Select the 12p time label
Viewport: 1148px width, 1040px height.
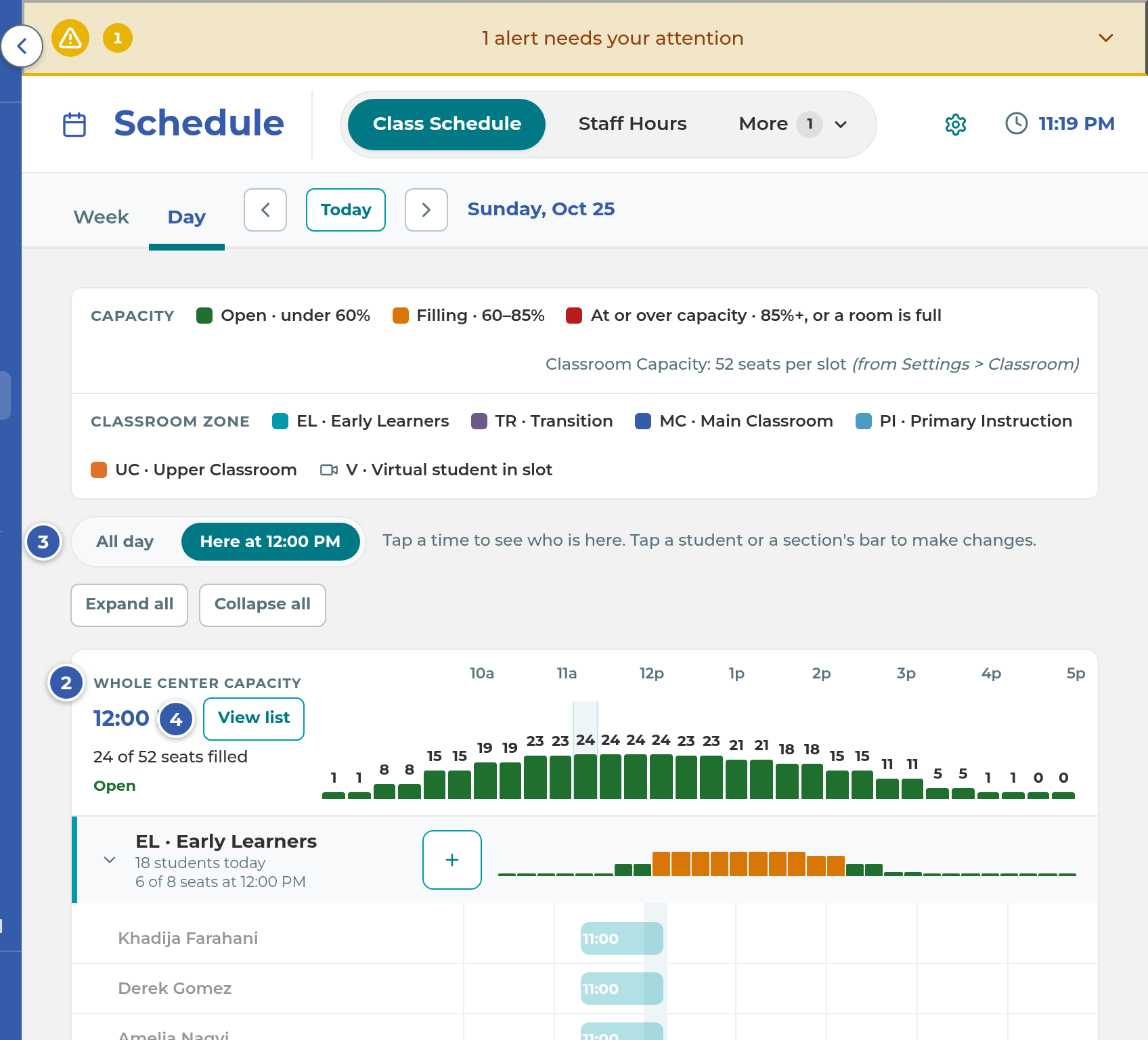pyautogui.click(x=651, y=673)
